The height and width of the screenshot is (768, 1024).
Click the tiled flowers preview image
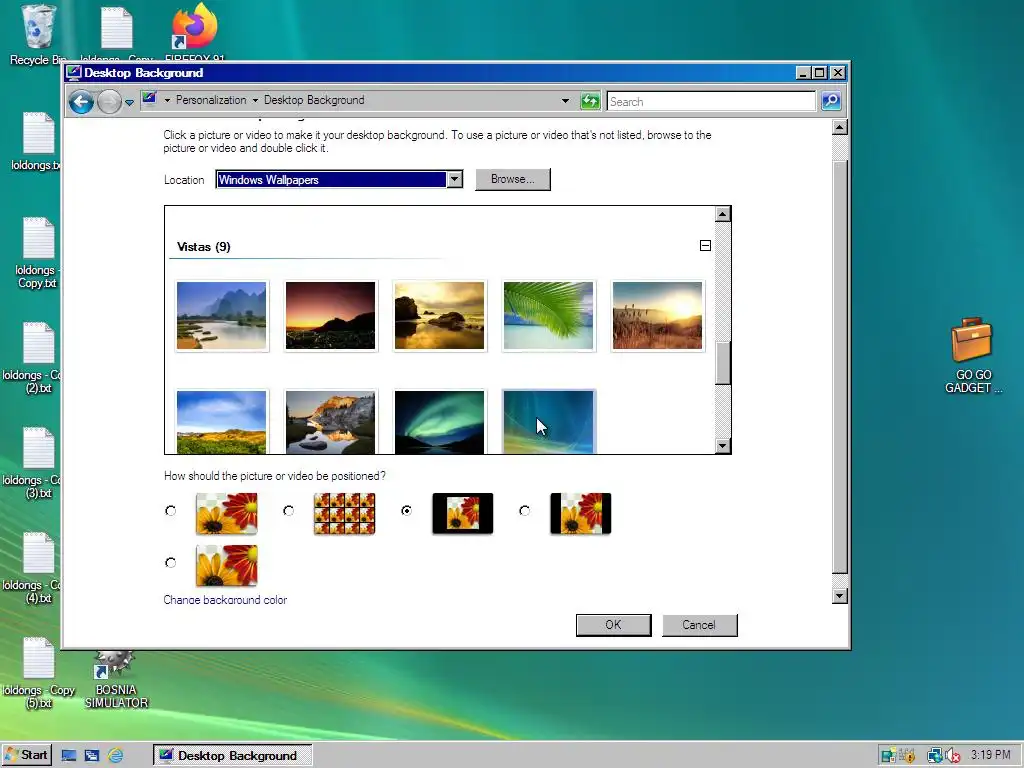click(x=344, y=513)
